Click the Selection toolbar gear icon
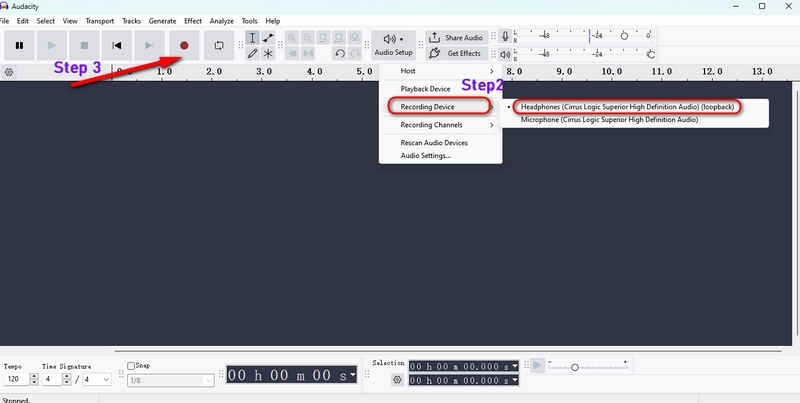This screenshot has height=403, width=800. click(x=397, y=380)
